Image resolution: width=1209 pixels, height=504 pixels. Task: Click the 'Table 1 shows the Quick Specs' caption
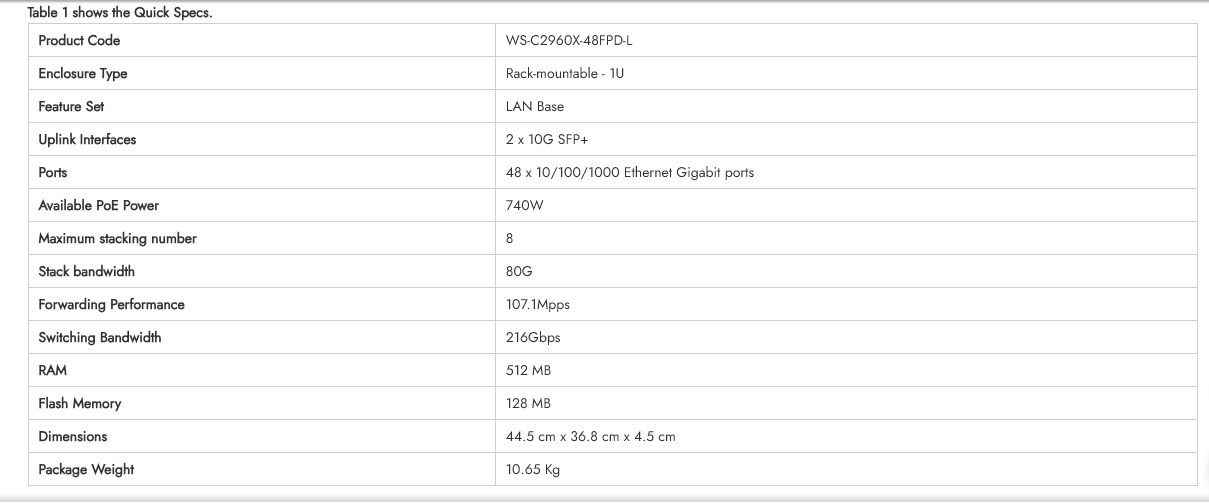[120, 13]
